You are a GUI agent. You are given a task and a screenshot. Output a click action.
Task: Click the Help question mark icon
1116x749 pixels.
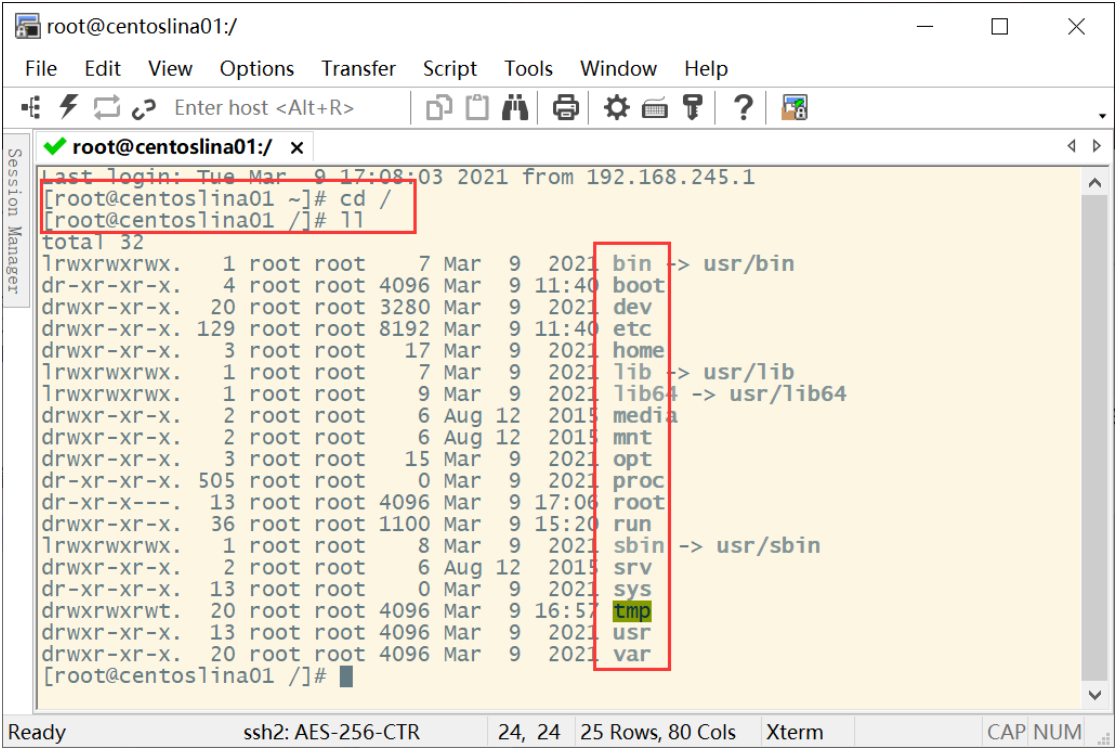(x=743, y=108)
